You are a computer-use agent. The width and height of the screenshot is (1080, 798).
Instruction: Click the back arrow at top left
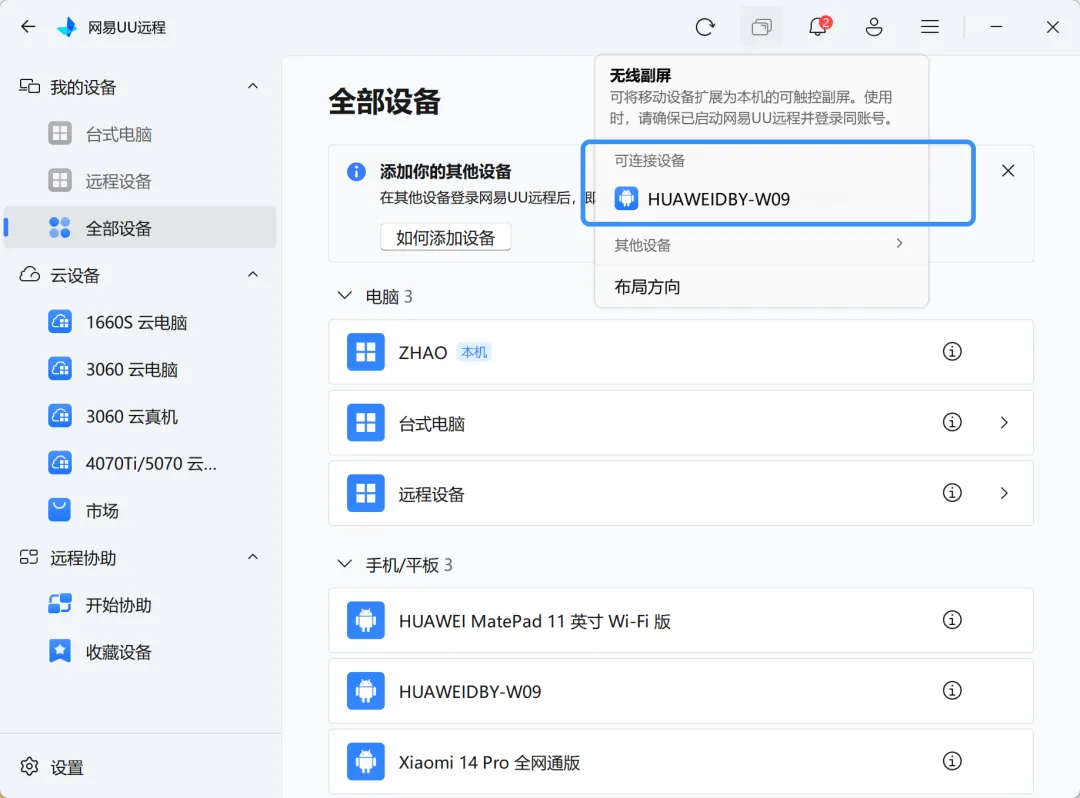27,27
